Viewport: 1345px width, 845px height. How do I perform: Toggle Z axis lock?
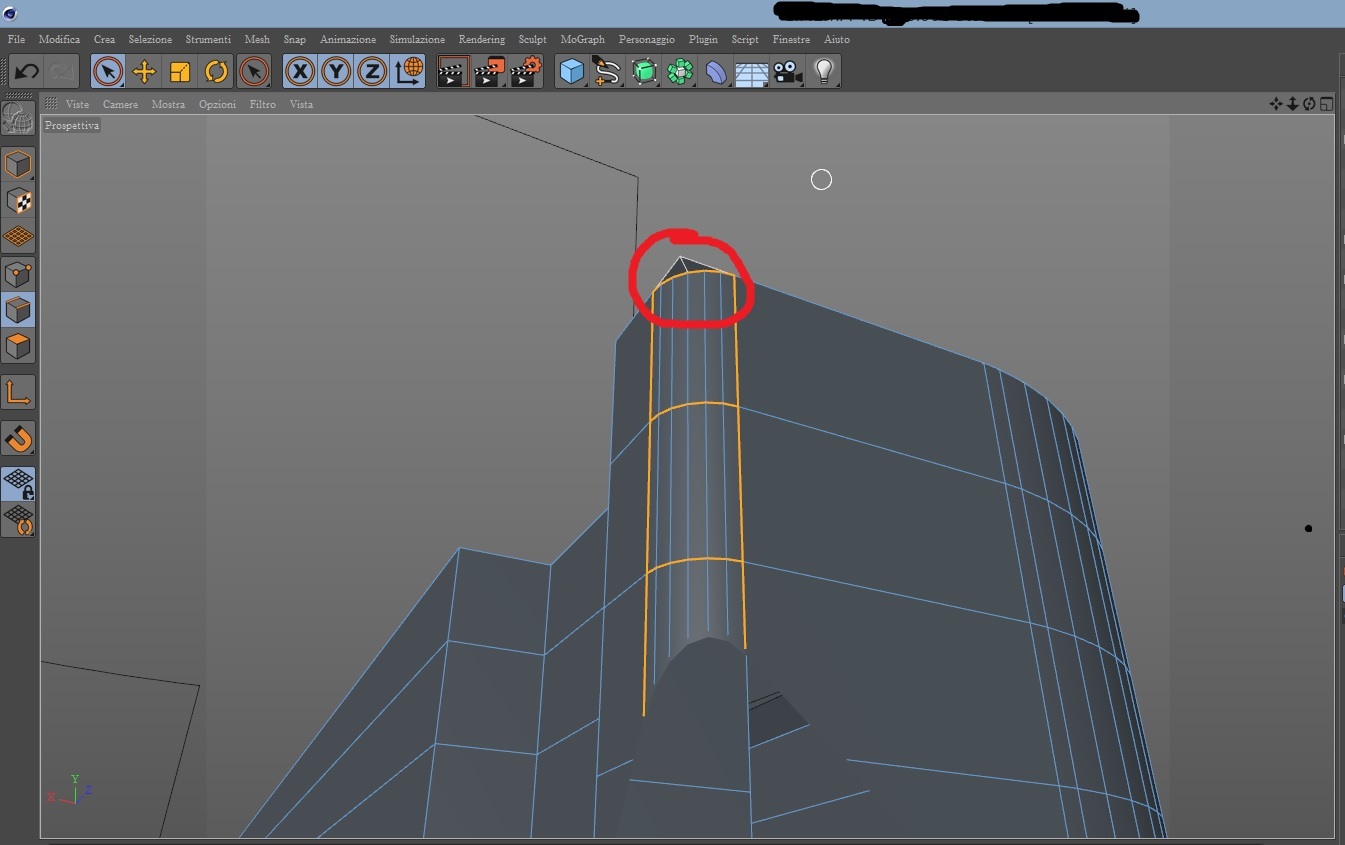click(x=372, y=72)
